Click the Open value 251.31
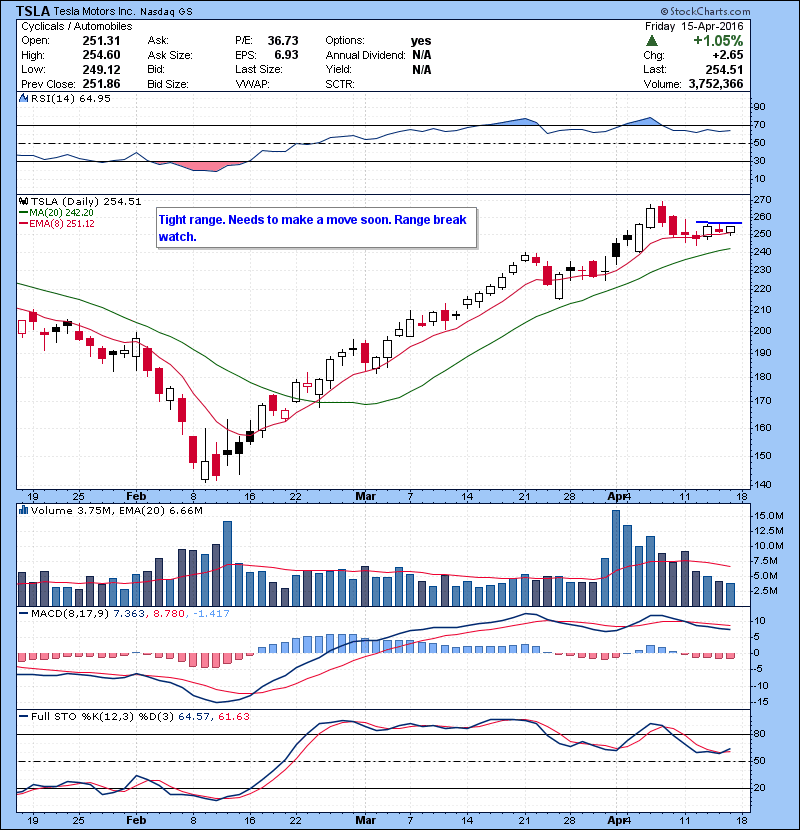 tap(101, 41)
